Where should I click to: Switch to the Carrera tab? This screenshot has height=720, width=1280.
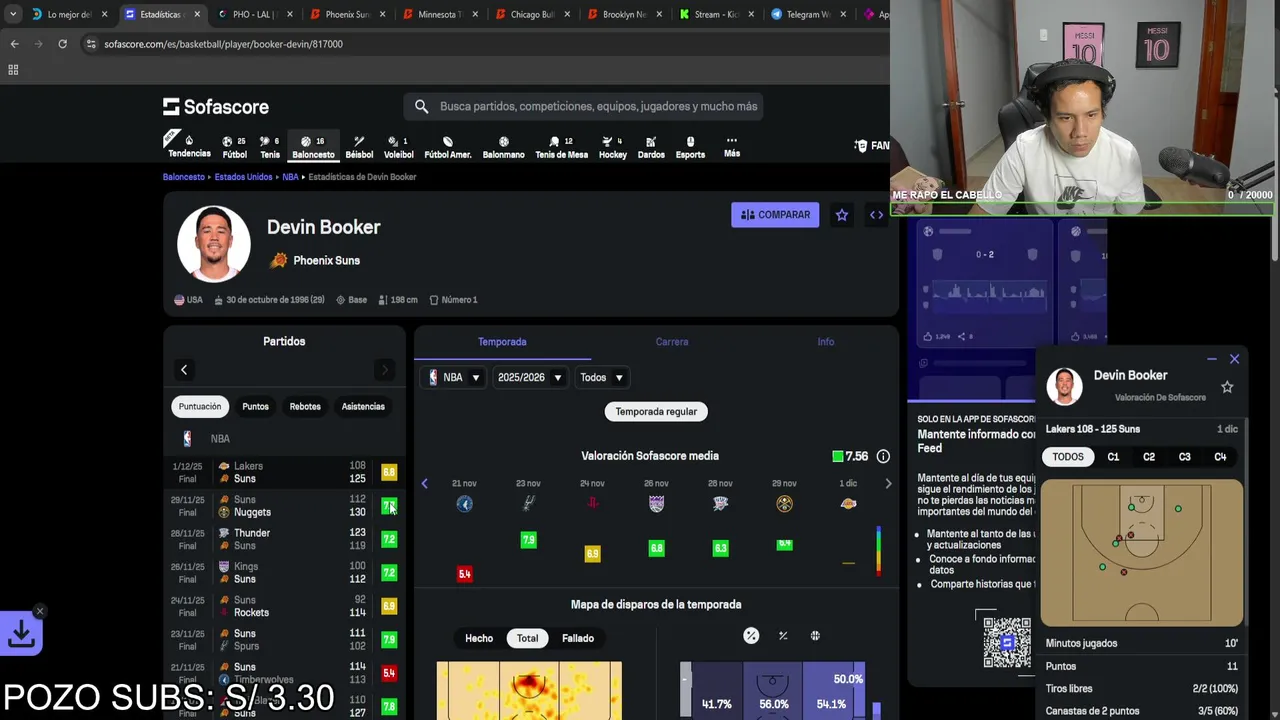click(672, 342)
